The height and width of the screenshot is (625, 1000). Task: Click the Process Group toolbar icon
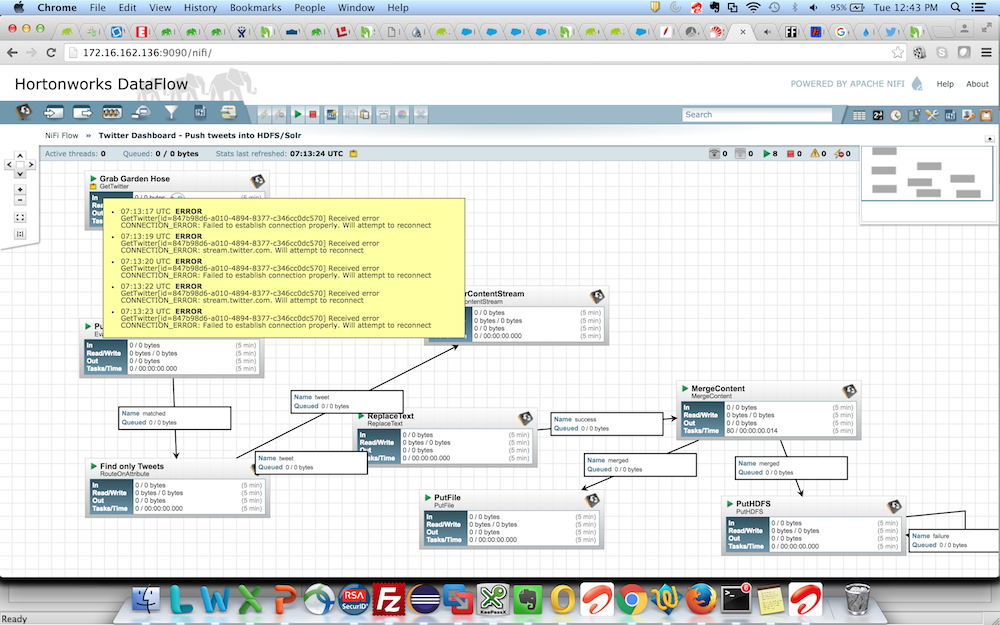point(111,113)
